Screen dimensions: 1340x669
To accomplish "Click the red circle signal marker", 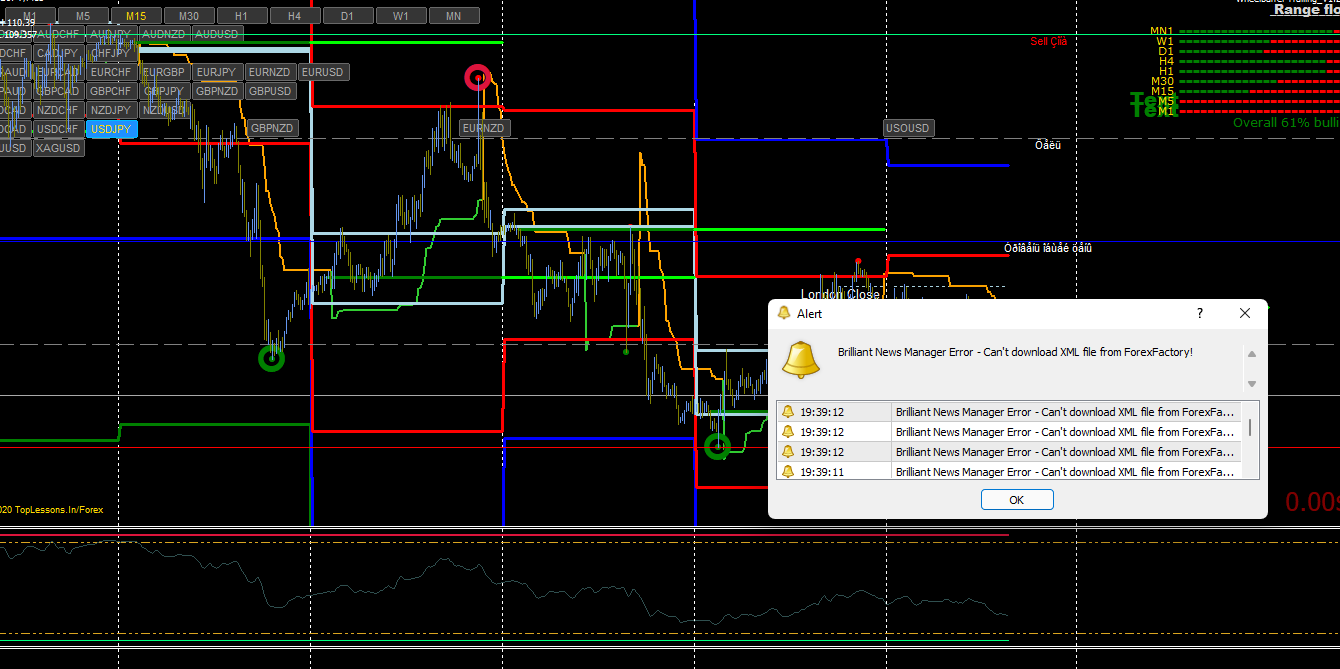I will pyautogui.click(x=478, y=77).
